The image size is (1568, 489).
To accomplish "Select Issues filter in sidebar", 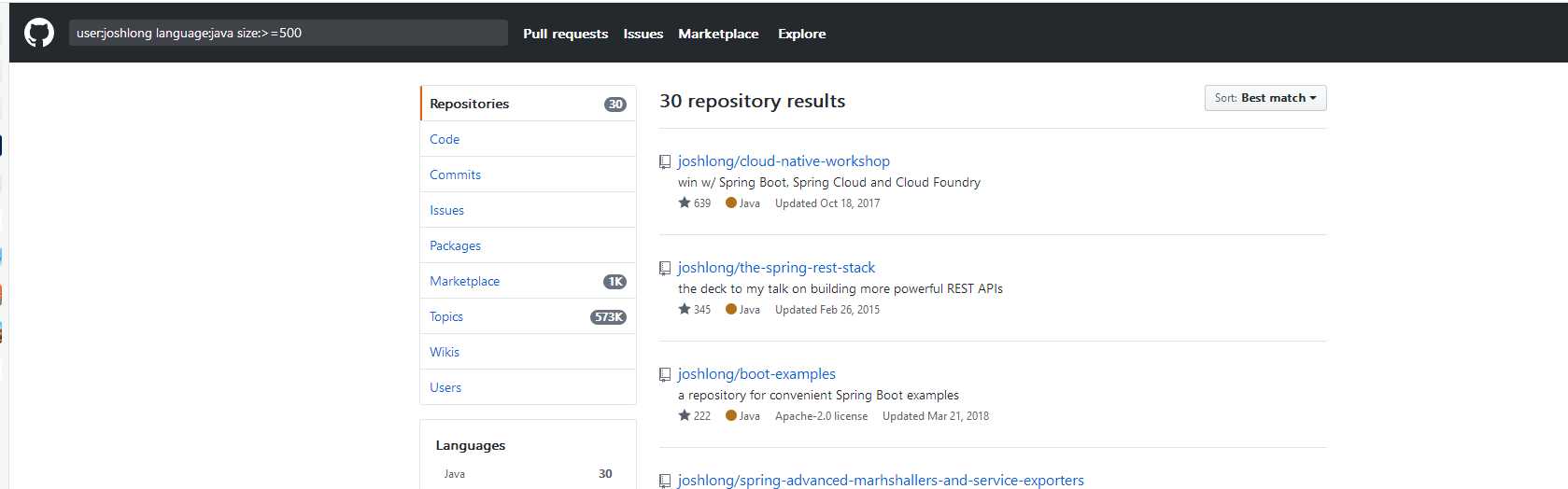I will tap(529, 210).
